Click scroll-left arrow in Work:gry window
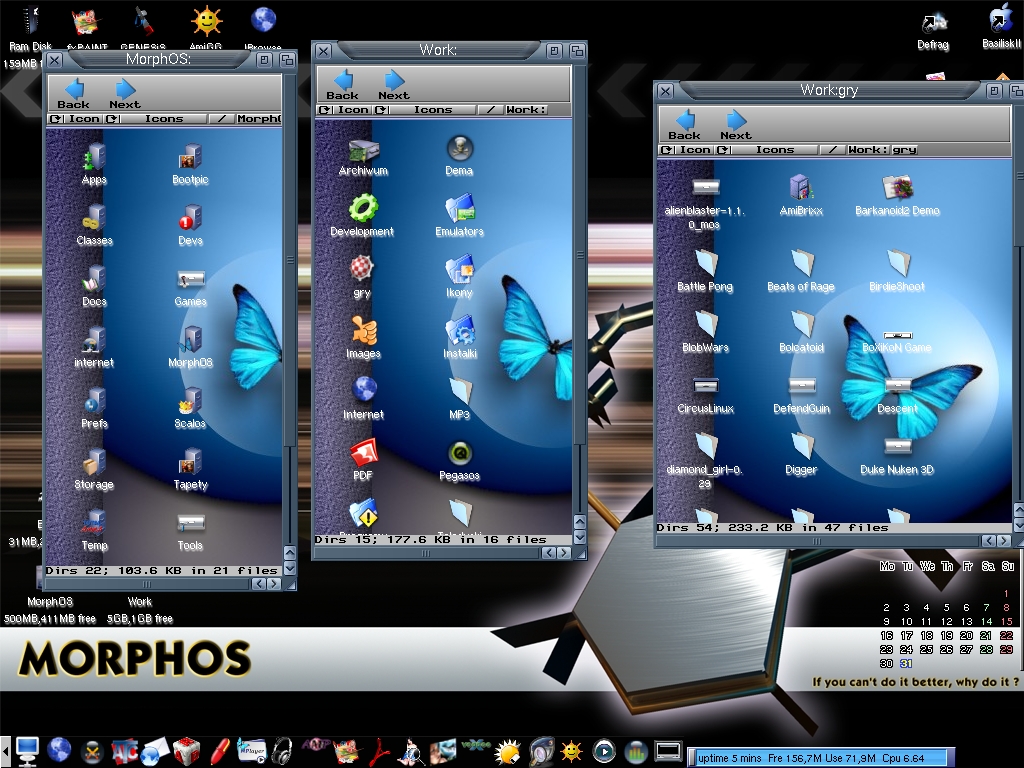The image size is (1024, 768). [x=989, y=541]
